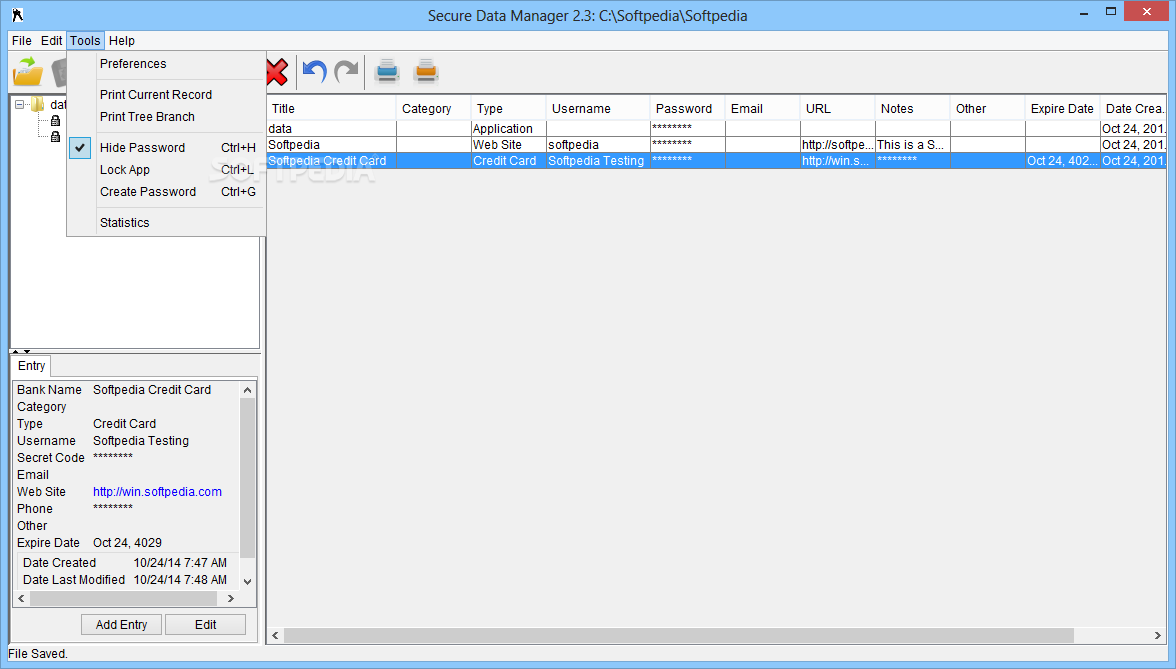Image resolution: width=1176 pixels, height=669 pixels.
Task: Sort by the Date Created column header
Action: pos(1133,109)
